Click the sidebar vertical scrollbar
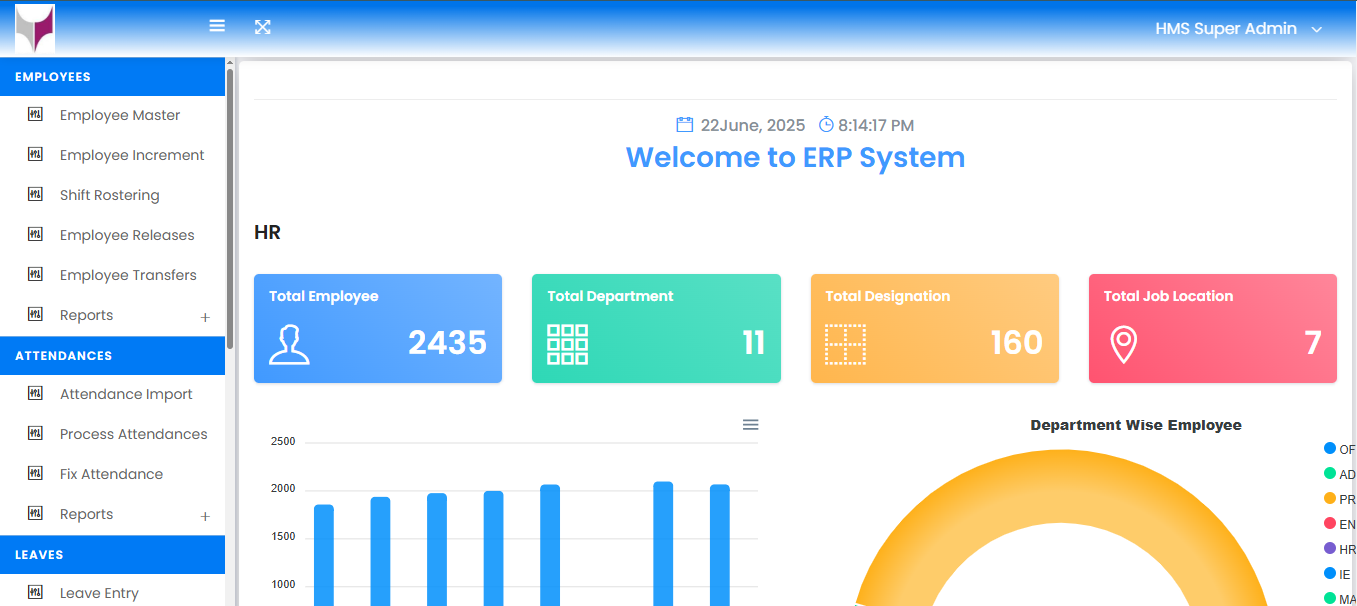Screen dimensions: 1357x606 click(230, 208)
